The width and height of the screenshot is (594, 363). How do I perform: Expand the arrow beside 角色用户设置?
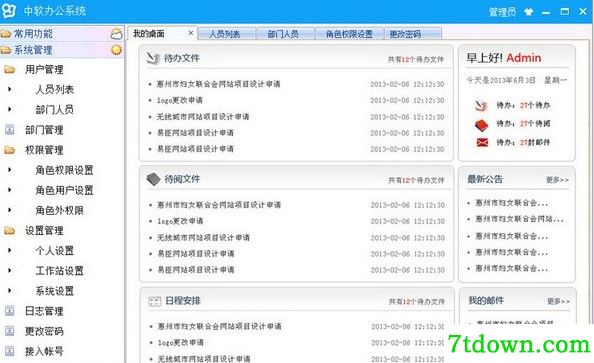(9, 190)
